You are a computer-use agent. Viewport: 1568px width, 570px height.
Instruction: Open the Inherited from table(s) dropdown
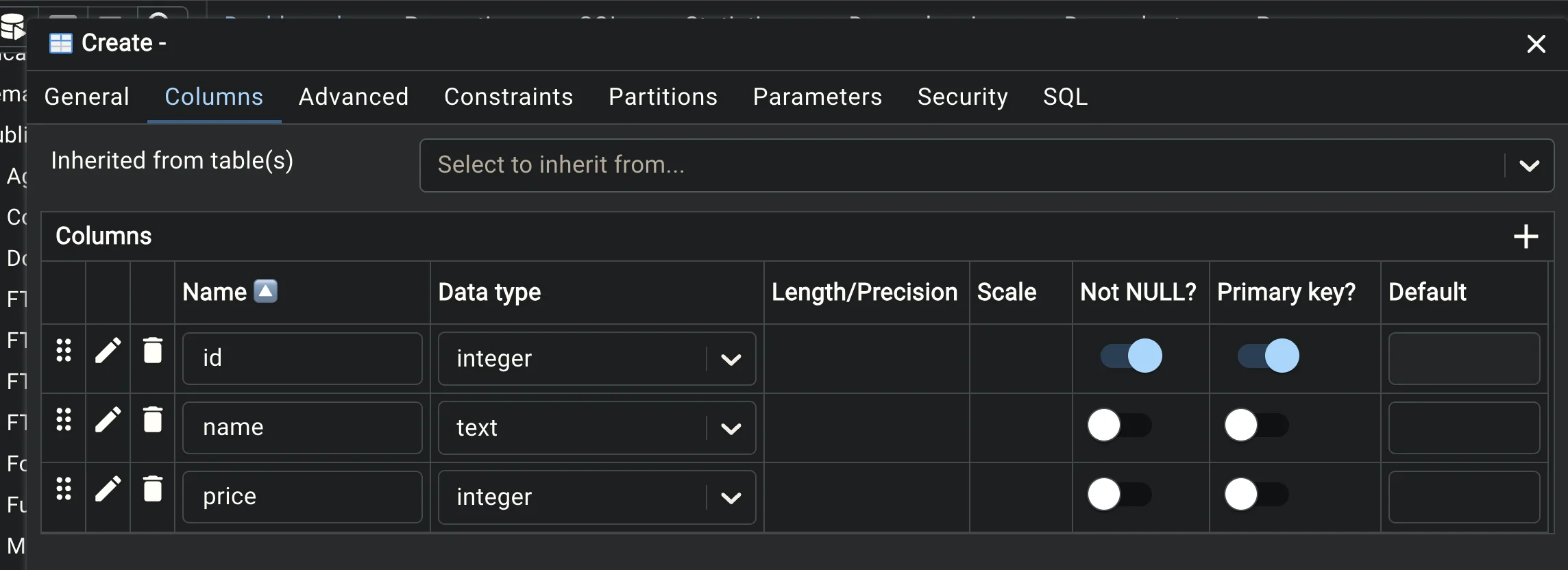[986, 165]
